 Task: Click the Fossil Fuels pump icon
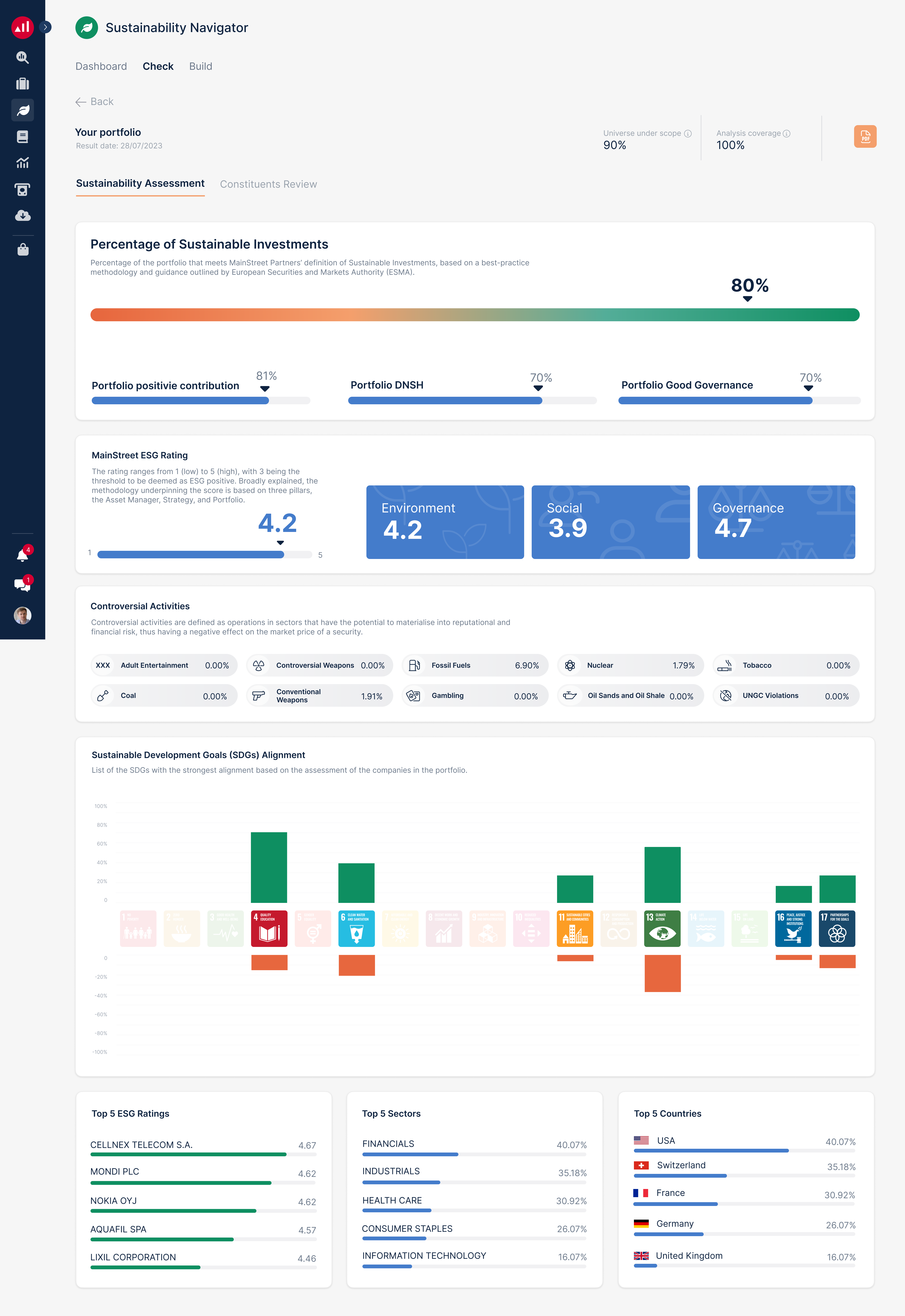coord(415,665)
